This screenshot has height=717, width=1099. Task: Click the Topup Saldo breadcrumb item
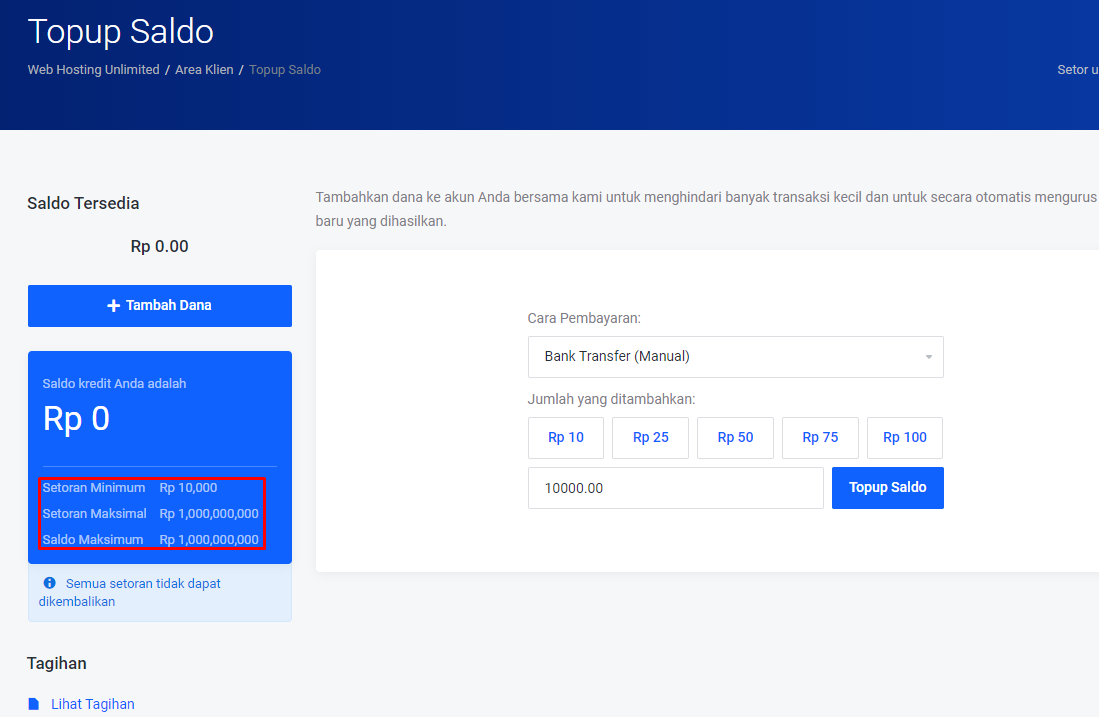[285, 70]
